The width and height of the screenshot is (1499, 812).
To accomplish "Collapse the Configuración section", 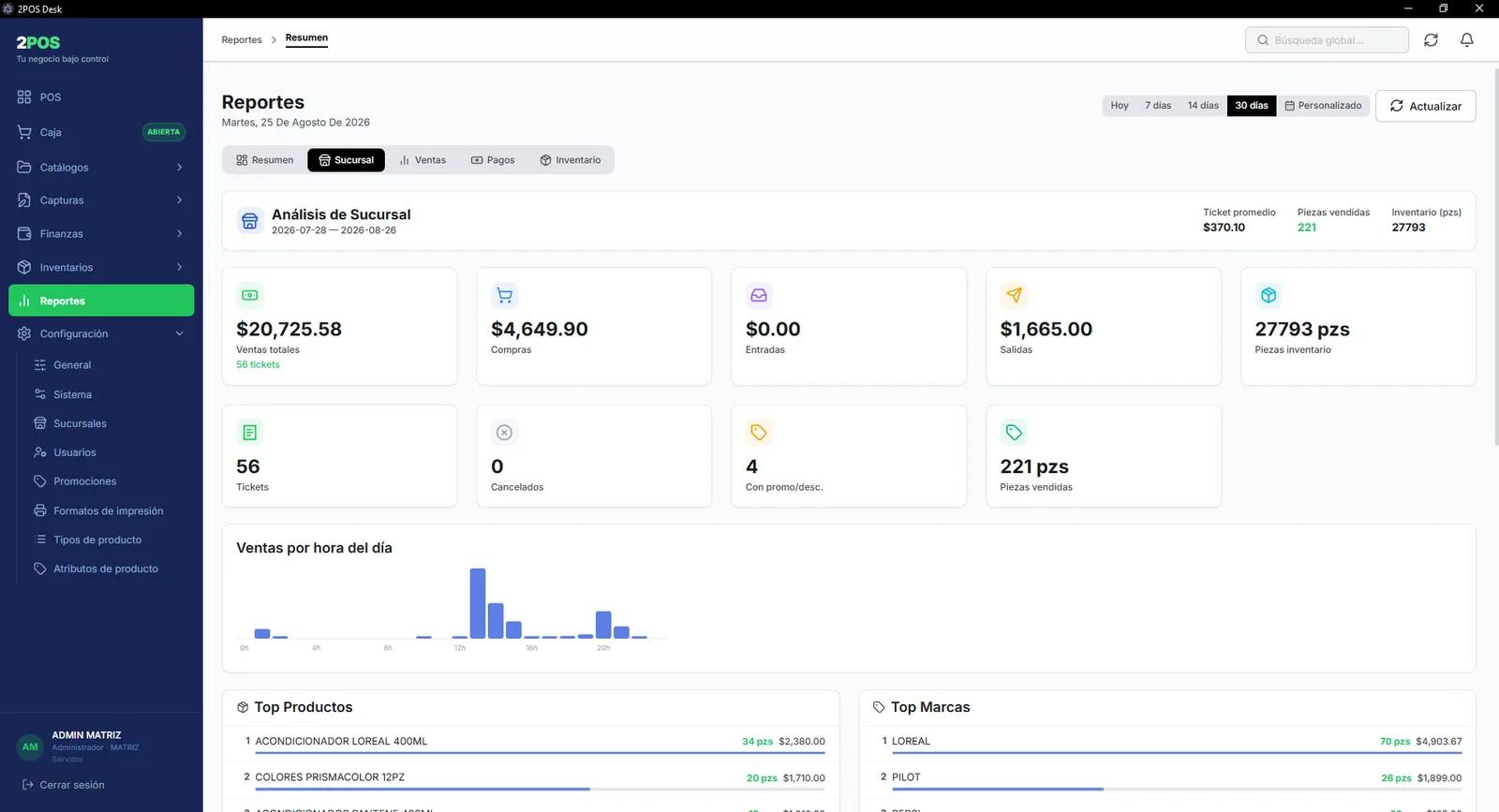I will (101, 334).
